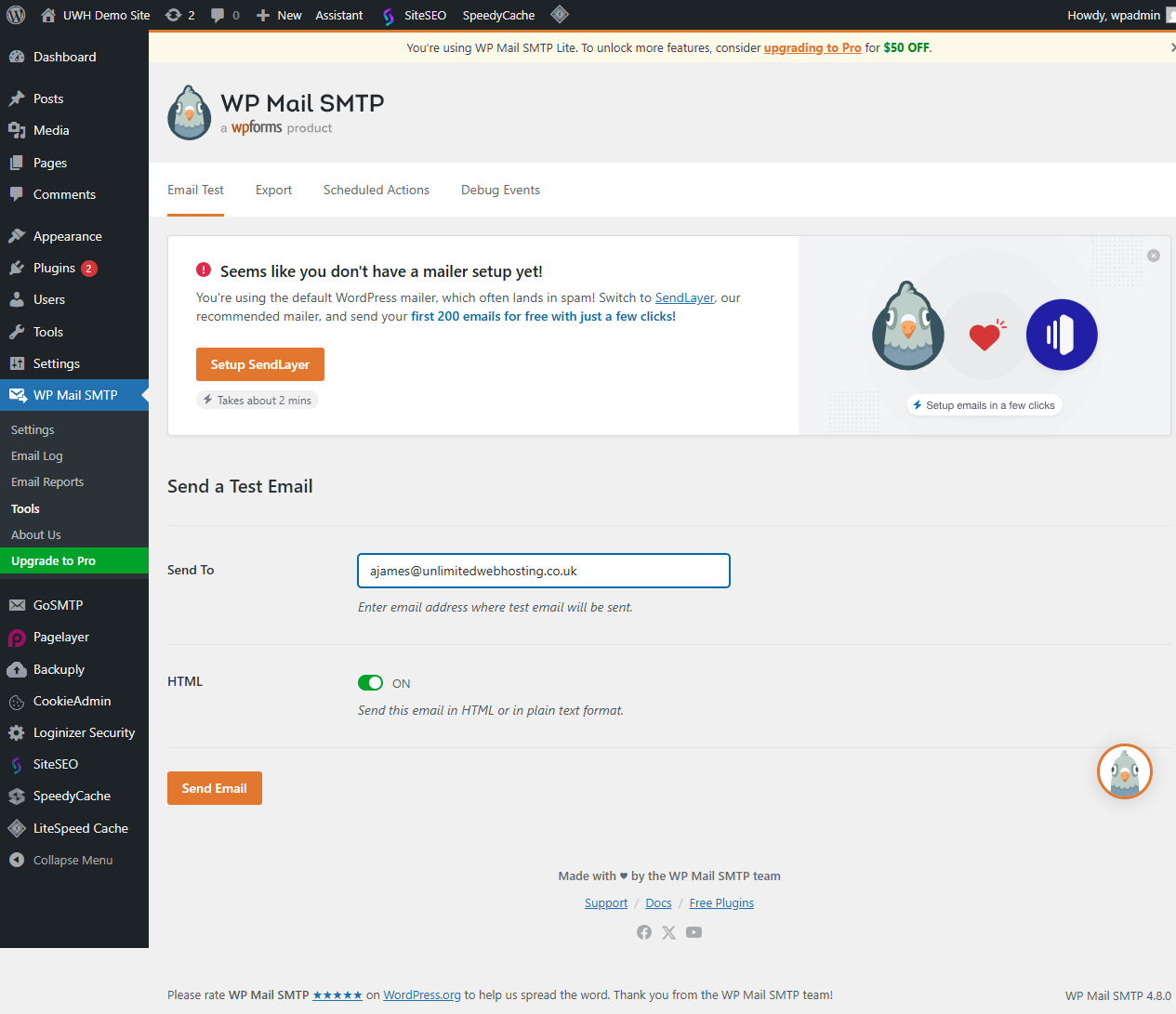
Task: Open the comments bubble in admin bar
Action: [x=218, y=15]
